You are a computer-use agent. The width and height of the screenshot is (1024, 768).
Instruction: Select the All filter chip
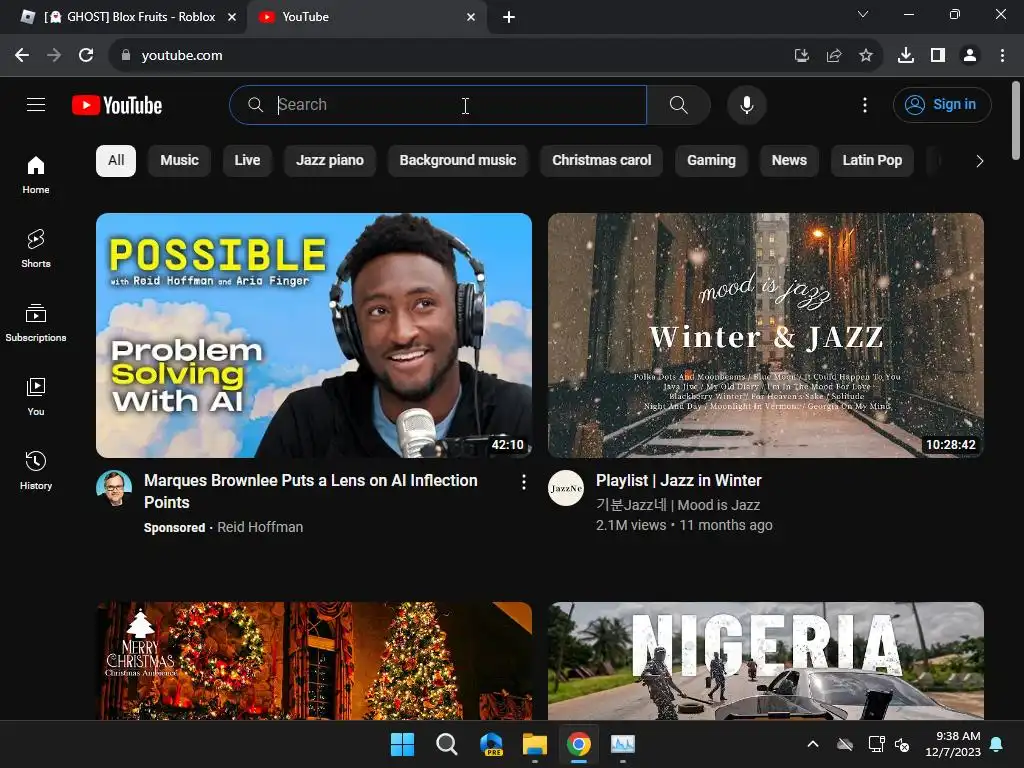(116, 161)
